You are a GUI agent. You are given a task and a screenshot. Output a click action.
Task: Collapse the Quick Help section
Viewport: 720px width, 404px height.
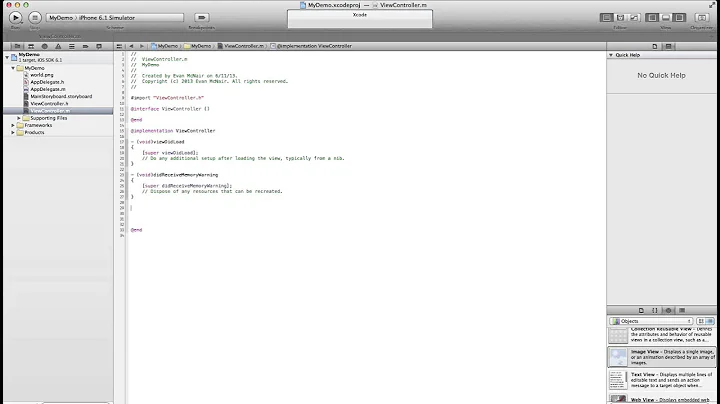click(x=611, y=55)
